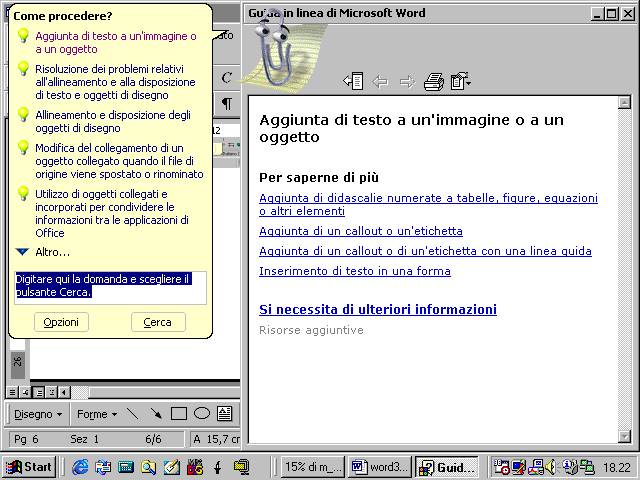The width and height of the screenshot is (640, 480).
Task: Switch to Normal view button in Word
Action: coord(12,393)
